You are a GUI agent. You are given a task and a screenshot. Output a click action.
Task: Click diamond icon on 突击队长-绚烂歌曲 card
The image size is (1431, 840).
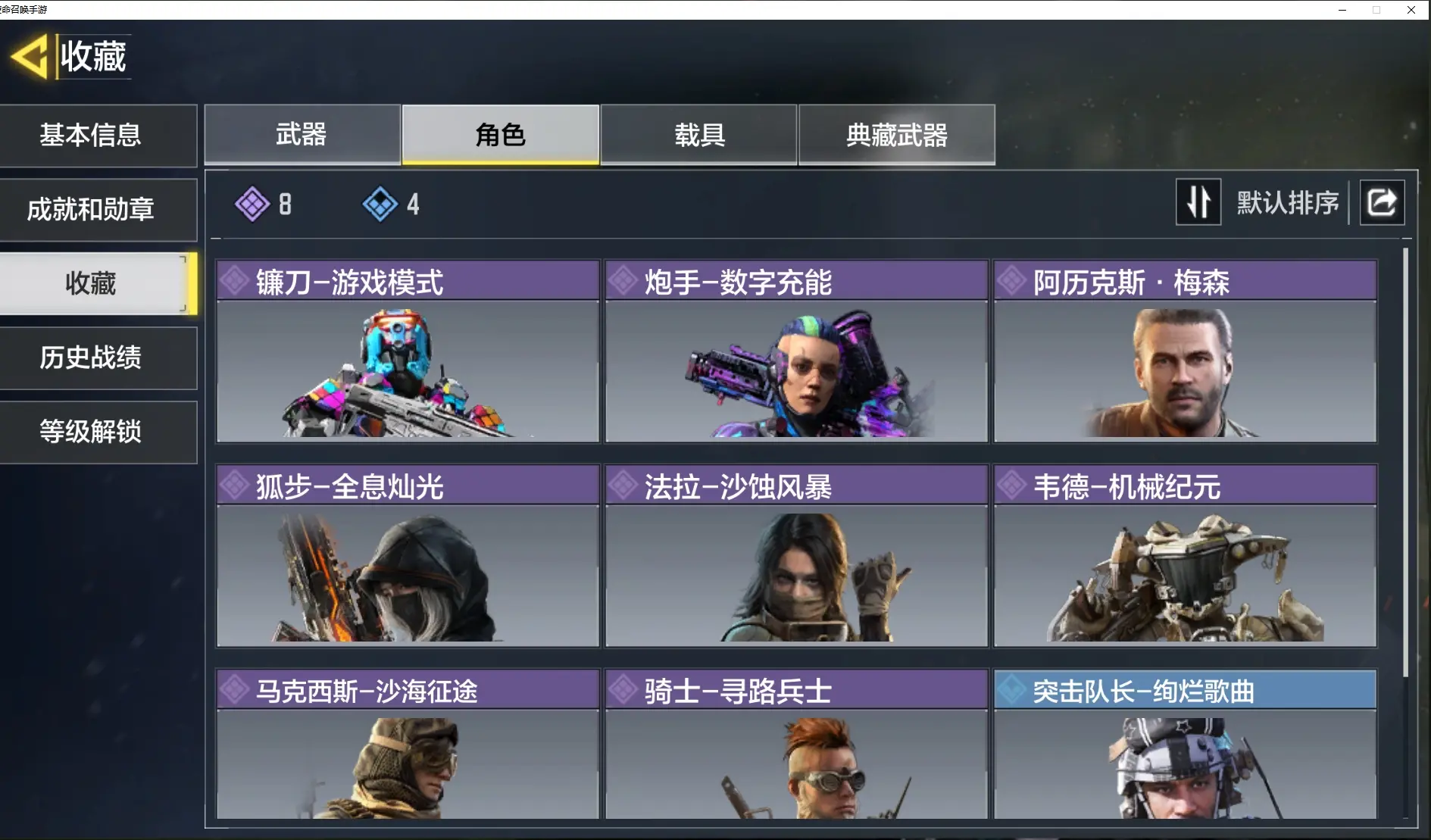tap(1012, 690)
